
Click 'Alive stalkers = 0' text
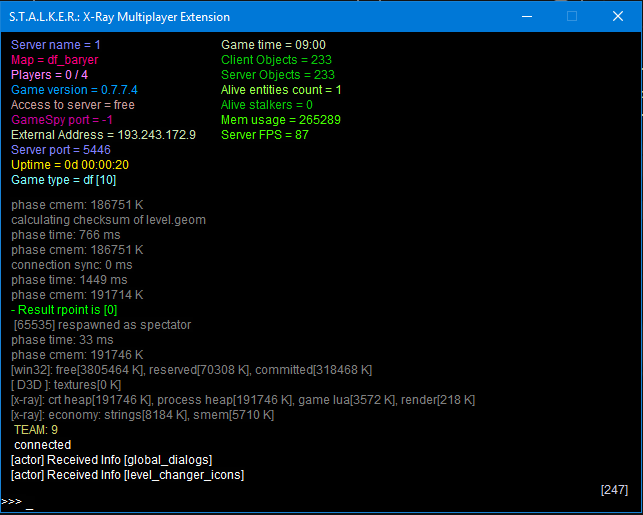click(267, 105)
